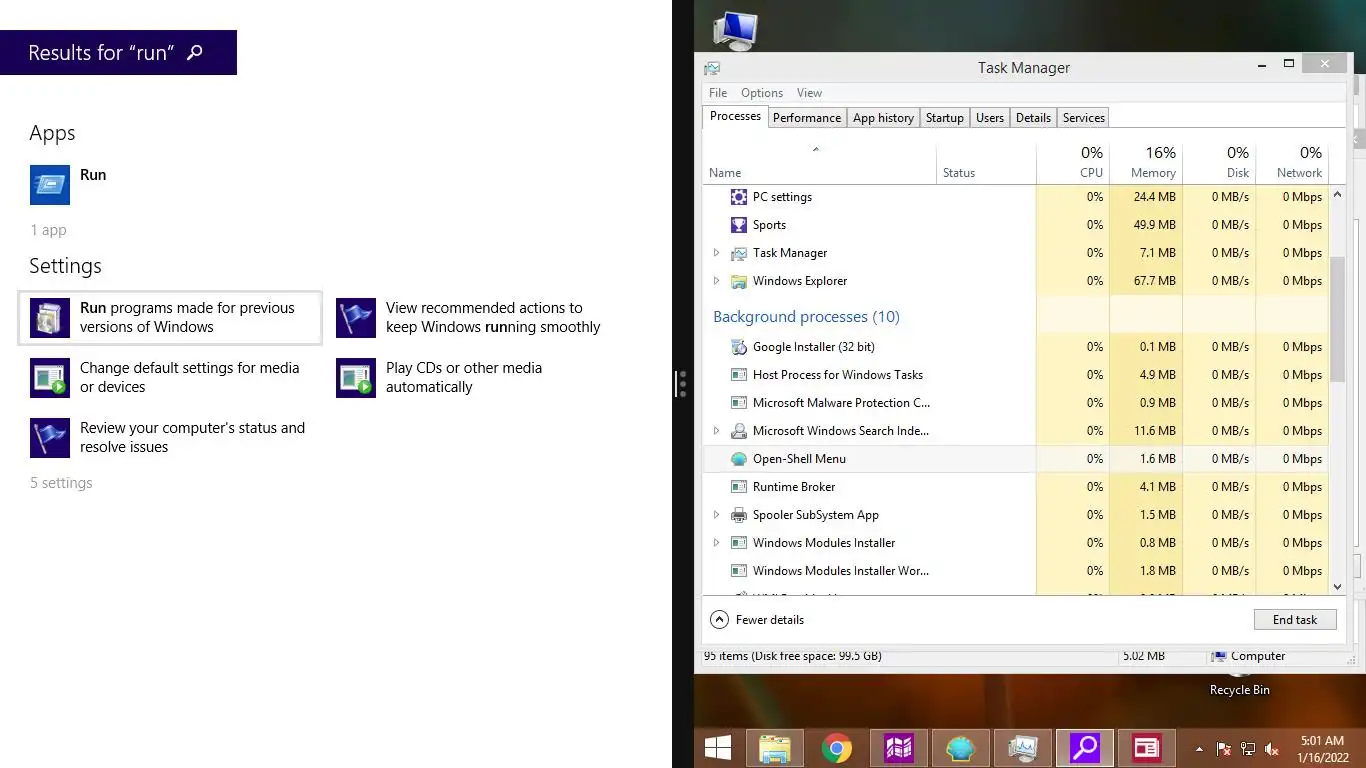Image resolution: width=1366 pixels, height=768 pixels.
Task: Click the search magnifier next to Results for run
Action: [195, 52]
